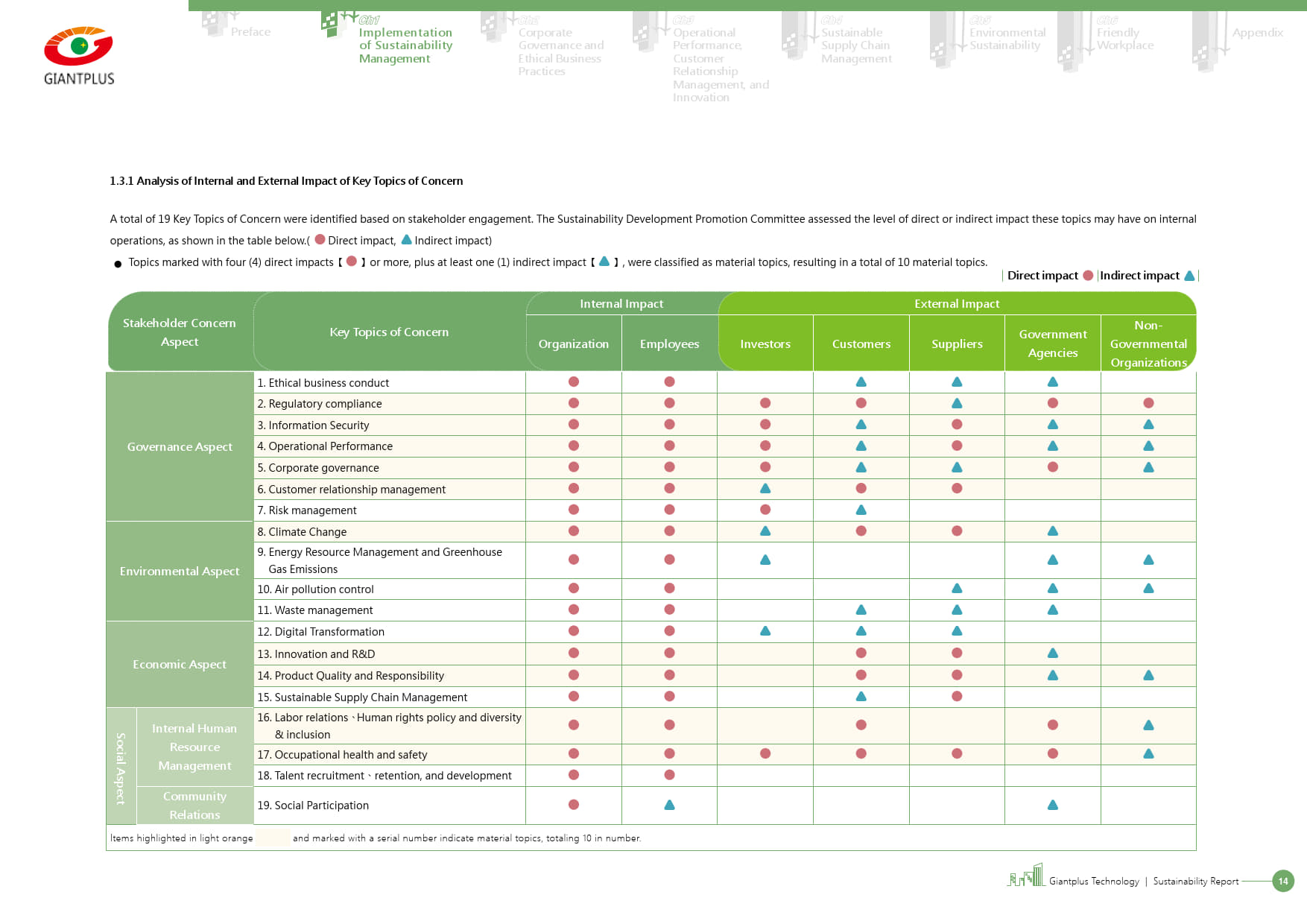Click the red Direct impact legend circle
1307x924 pixels.
coord(1088,276)
